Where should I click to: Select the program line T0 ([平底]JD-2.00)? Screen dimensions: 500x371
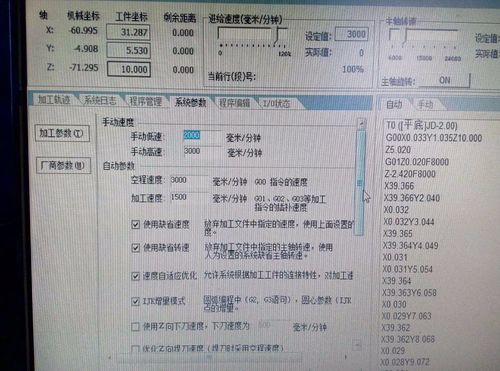pyautogui.click(x=422, y=125)
